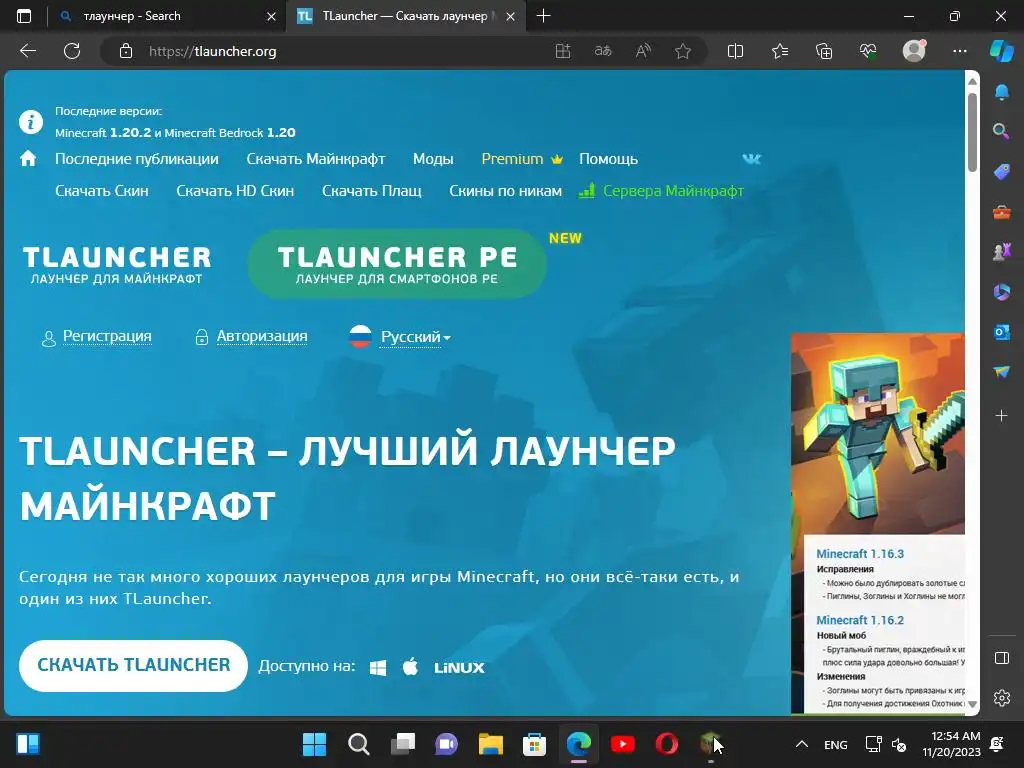The width and height of the screenshot is (1024, 768).
Task: Click the home icon in site navigation
Action: 28,159
